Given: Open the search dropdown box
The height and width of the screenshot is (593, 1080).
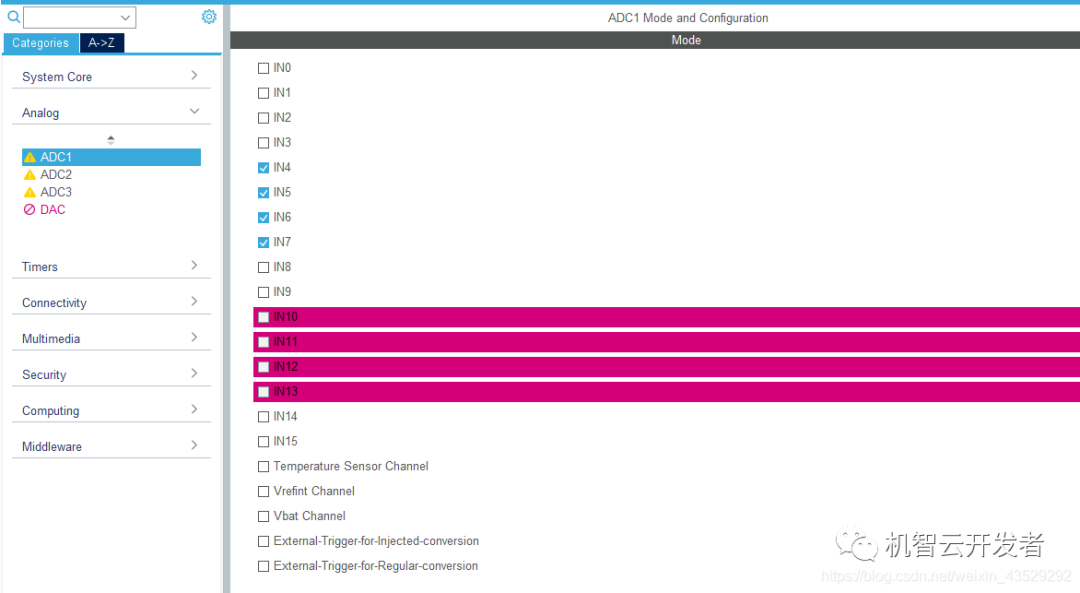Looking at the screenshot, I should 79,17.
